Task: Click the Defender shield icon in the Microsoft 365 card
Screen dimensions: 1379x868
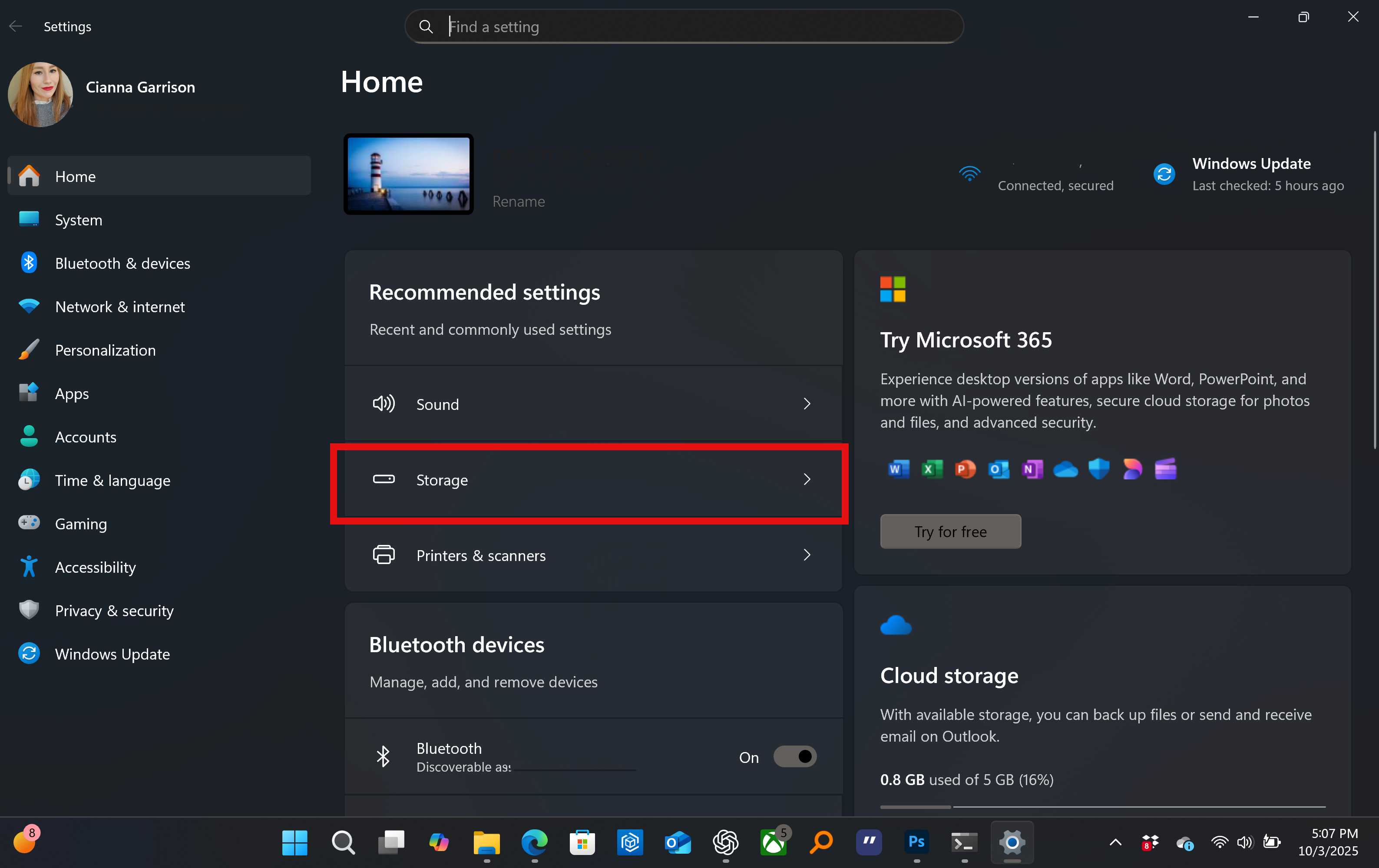Action: click(1099, 469)
